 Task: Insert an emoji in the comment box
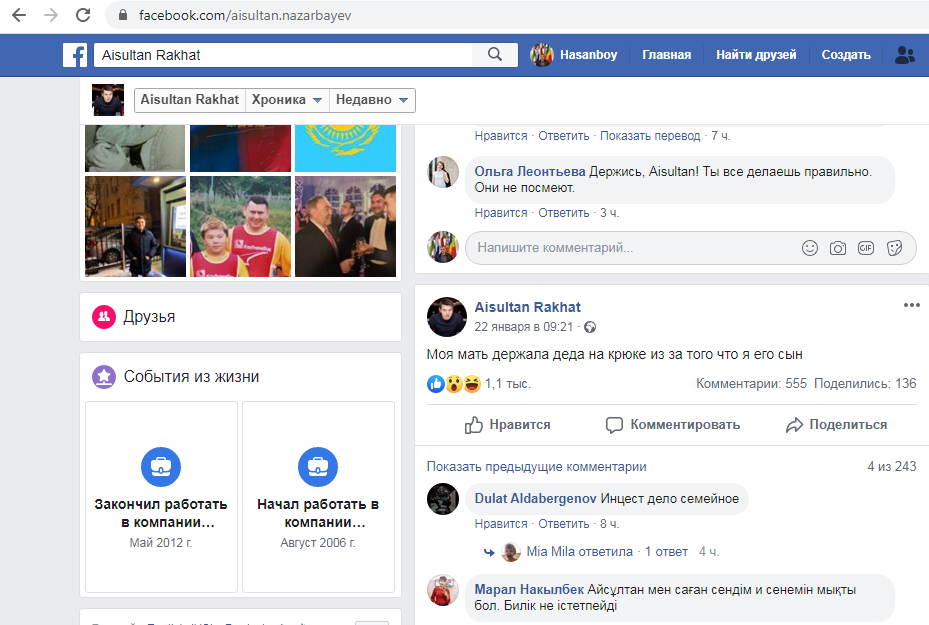810,248
